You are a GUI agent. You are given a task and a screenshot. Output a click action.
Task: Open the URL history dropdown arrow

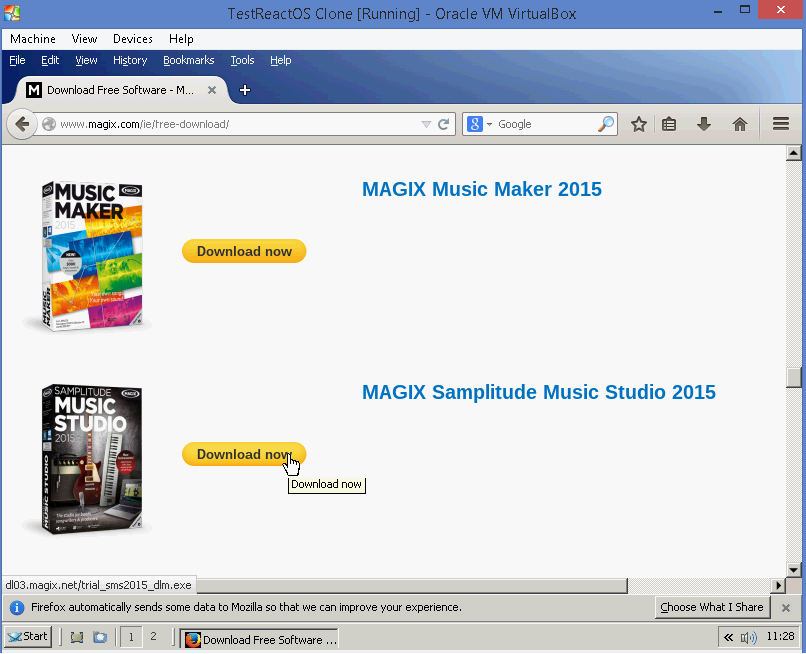pos(426,124)
